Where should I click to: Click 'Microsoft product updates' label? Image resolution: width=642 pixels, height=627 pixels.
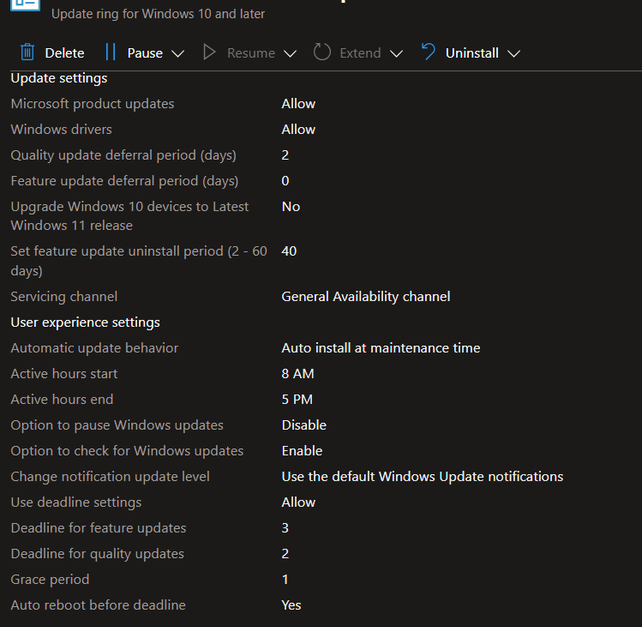[93, 104]
